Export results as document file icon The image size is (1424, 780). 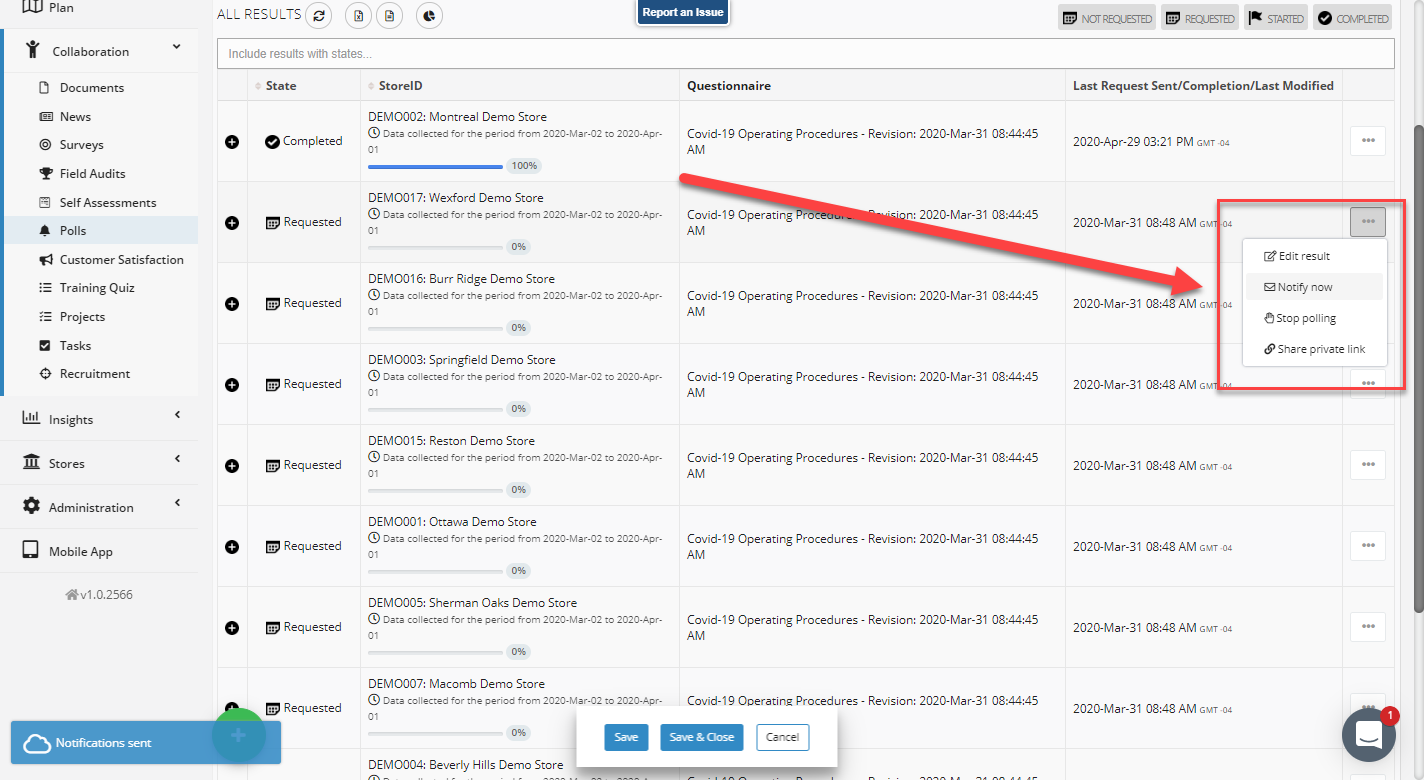[x=390, y=15]
